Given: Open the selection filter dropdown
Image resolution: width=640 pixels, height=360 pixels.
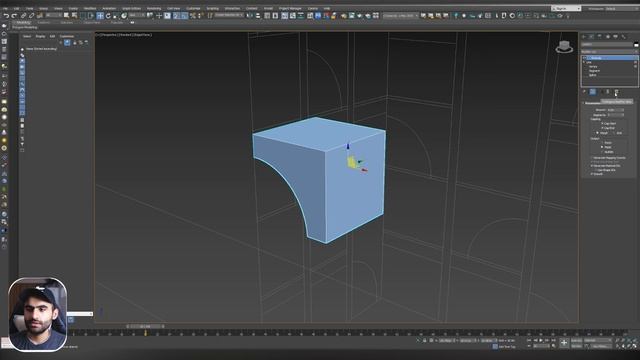Looking at the screenshot, I should [53, 16].
